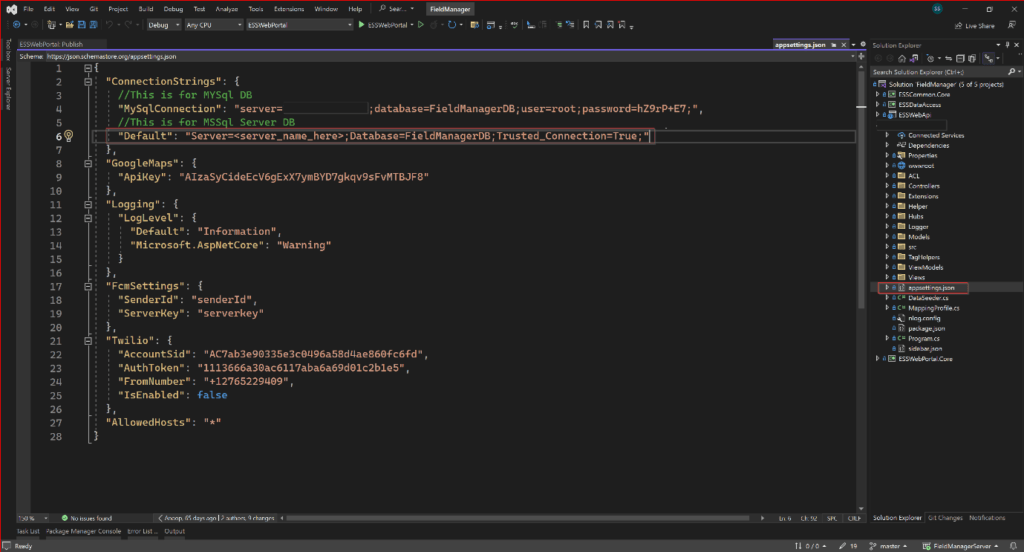Expand the Views folder node
This screenshot has width=1024, height=552.
[887, 278]
